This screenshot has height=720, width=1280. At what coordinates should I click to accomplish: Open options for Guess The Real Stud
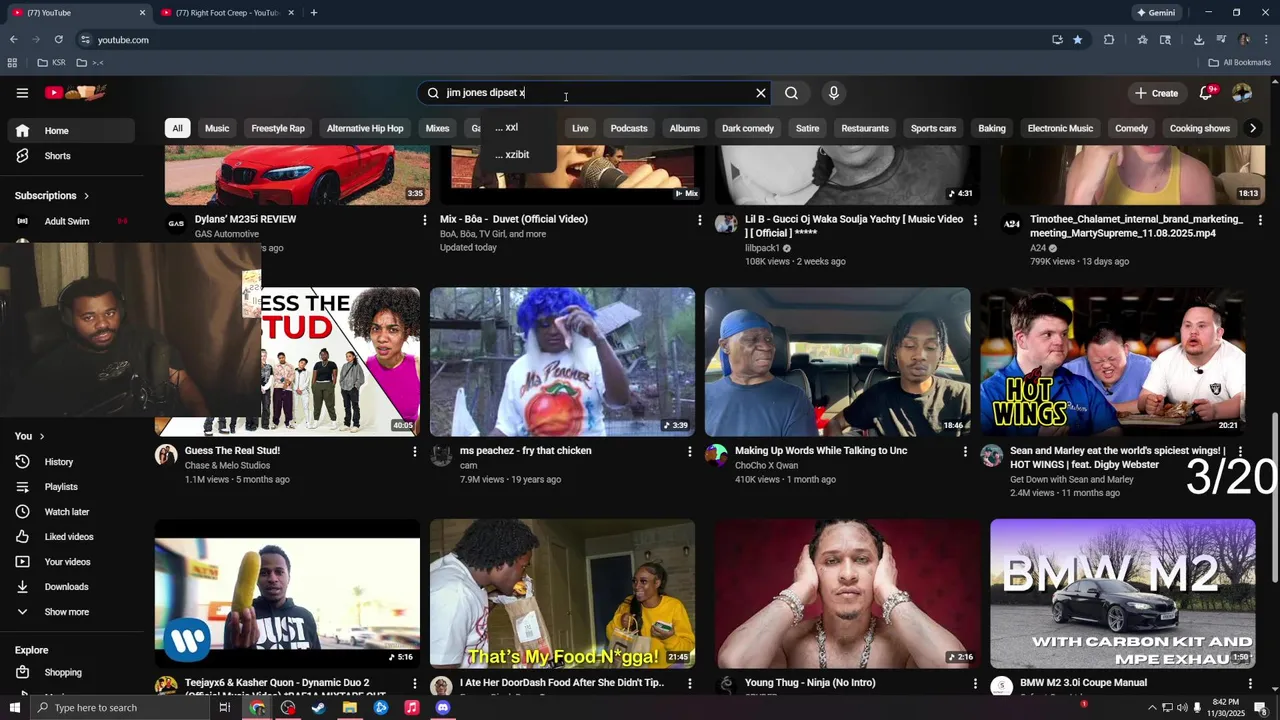[414, 452]
